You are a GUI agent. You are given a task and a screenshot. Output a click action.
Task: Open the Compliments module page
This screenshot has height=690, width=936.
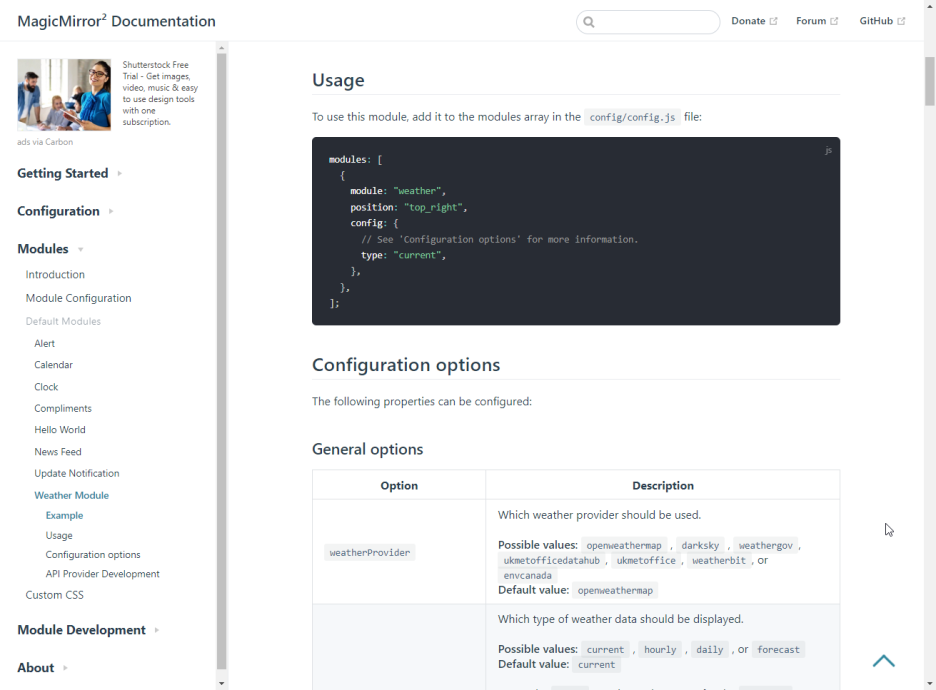point(63,408)
